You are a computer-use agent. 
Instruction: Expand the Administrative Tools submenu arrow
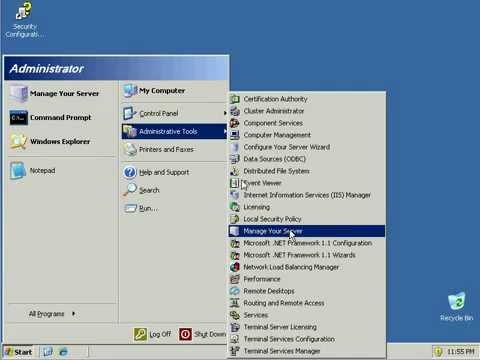(225, 131)
